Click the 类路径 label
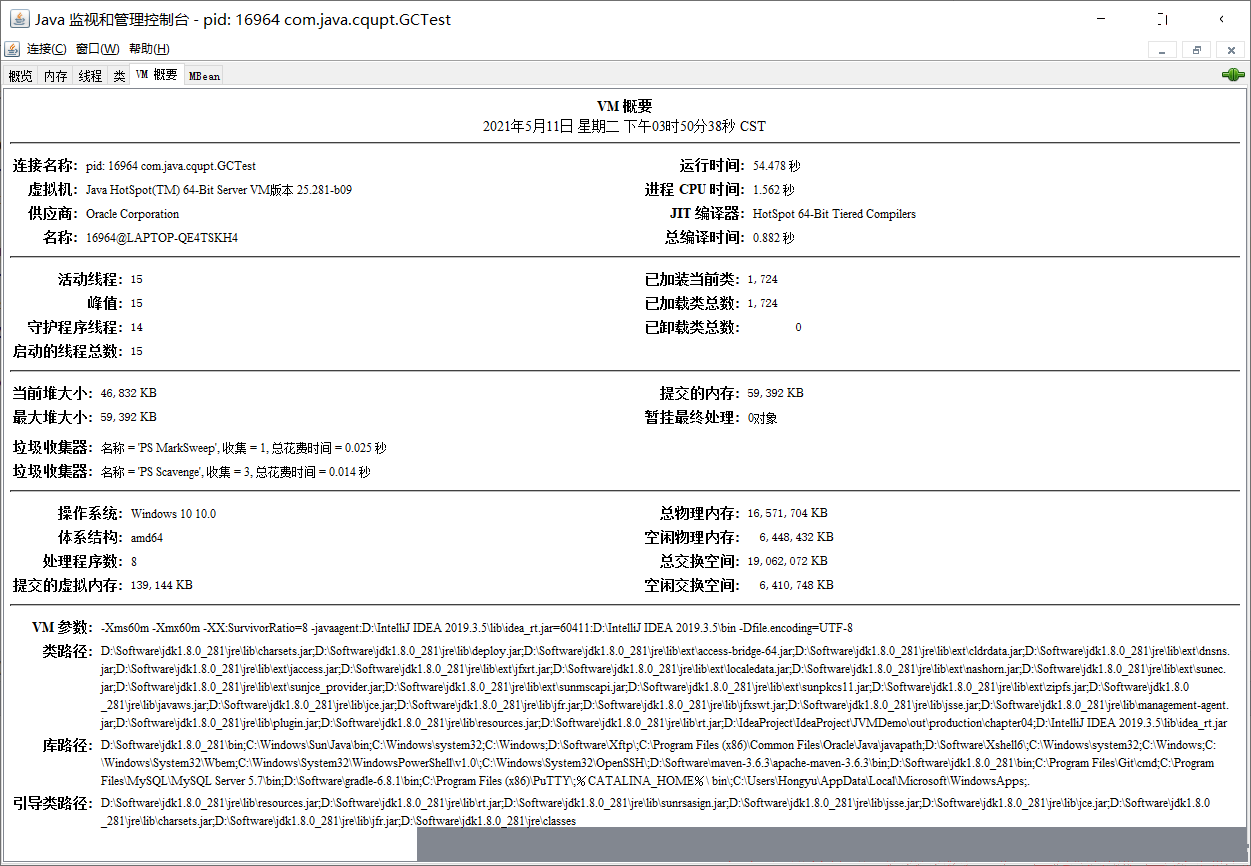Screen dimensions: 1251x866 click(69, 651)
